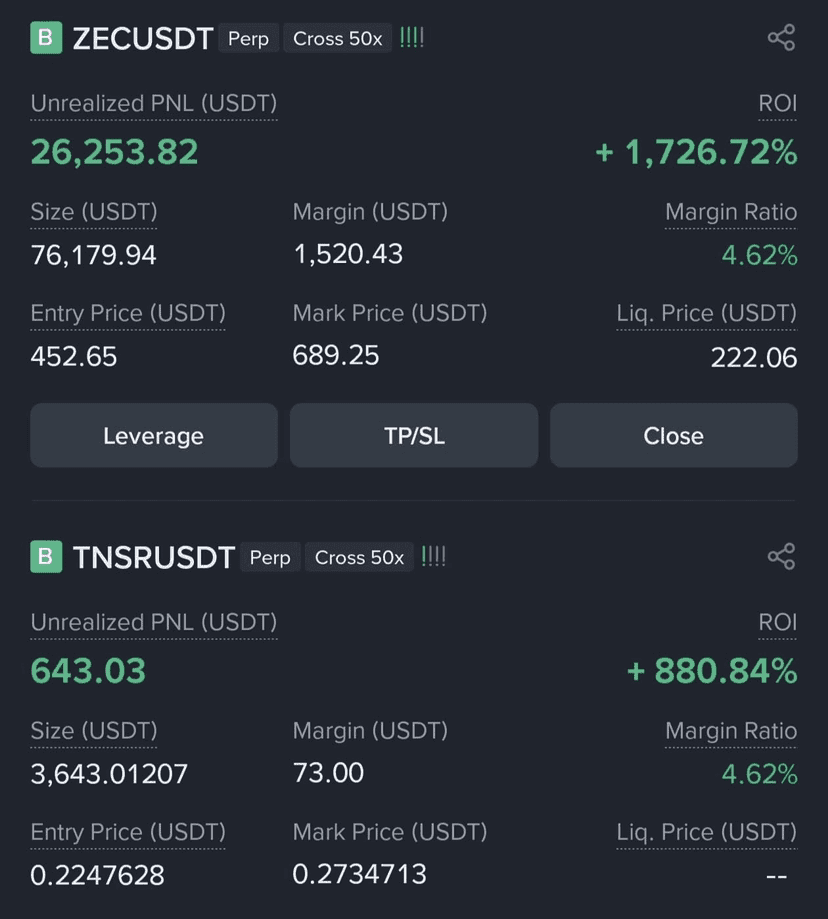Viewport: 828px width, 919px height.
Task: Close the ZECUSDT position
Action: coord(673,435)
